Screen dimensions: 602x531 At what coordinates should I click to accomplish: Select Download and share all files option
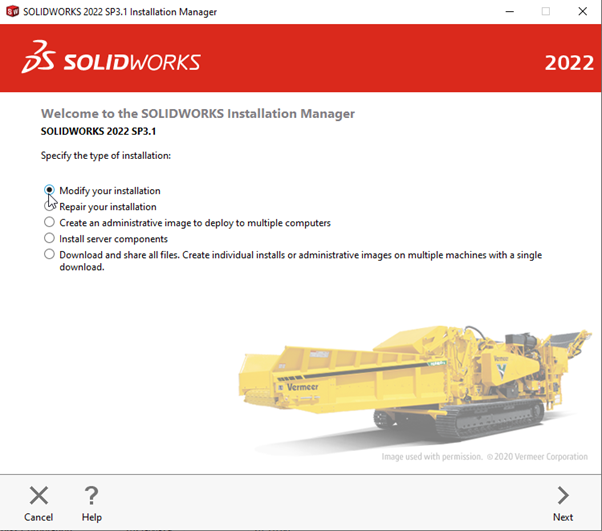[x=50, y=255]
